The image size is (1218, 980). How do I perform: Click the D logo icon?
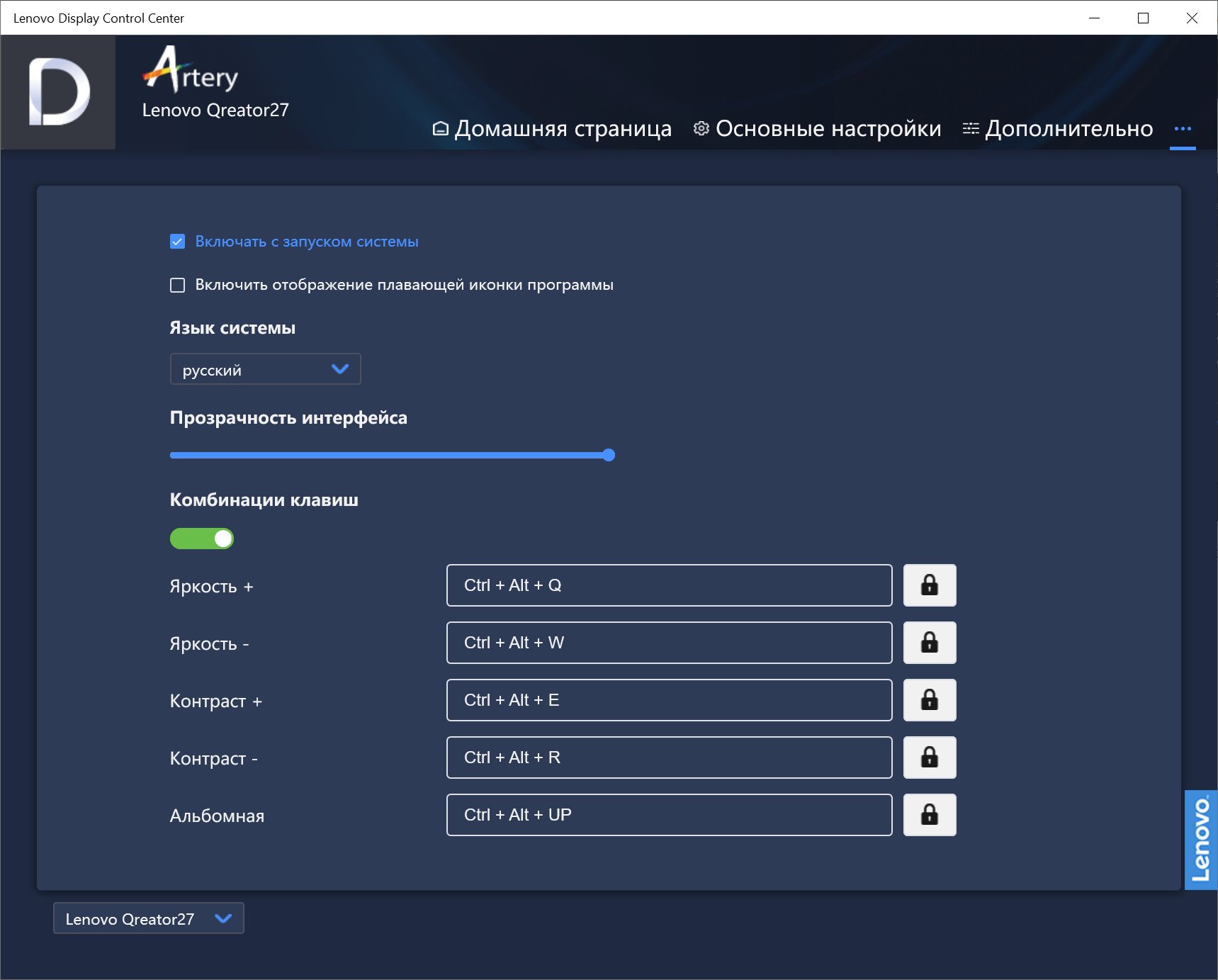click(58, 92)
